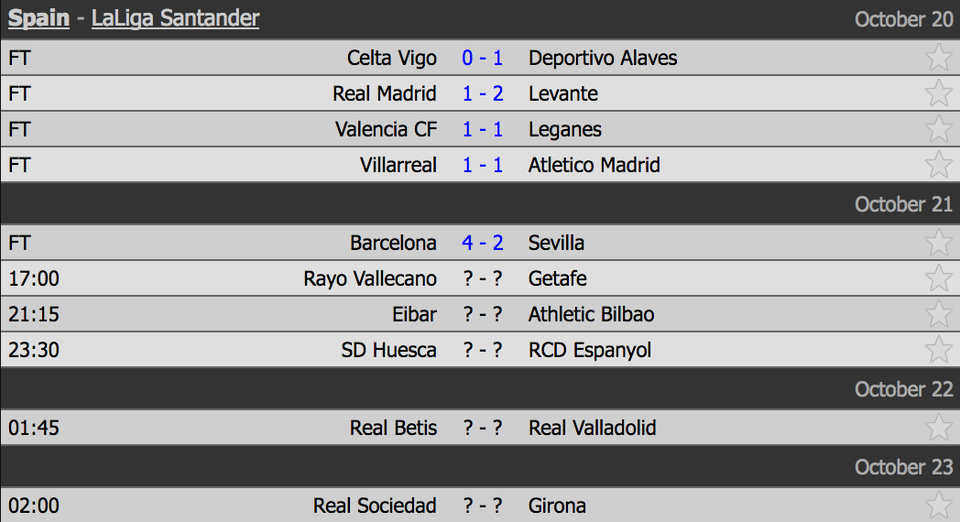The height and width of the screenshot is (522, 960).
Task: Open the LaLiga Santander league link
Action: pos(176,18)
